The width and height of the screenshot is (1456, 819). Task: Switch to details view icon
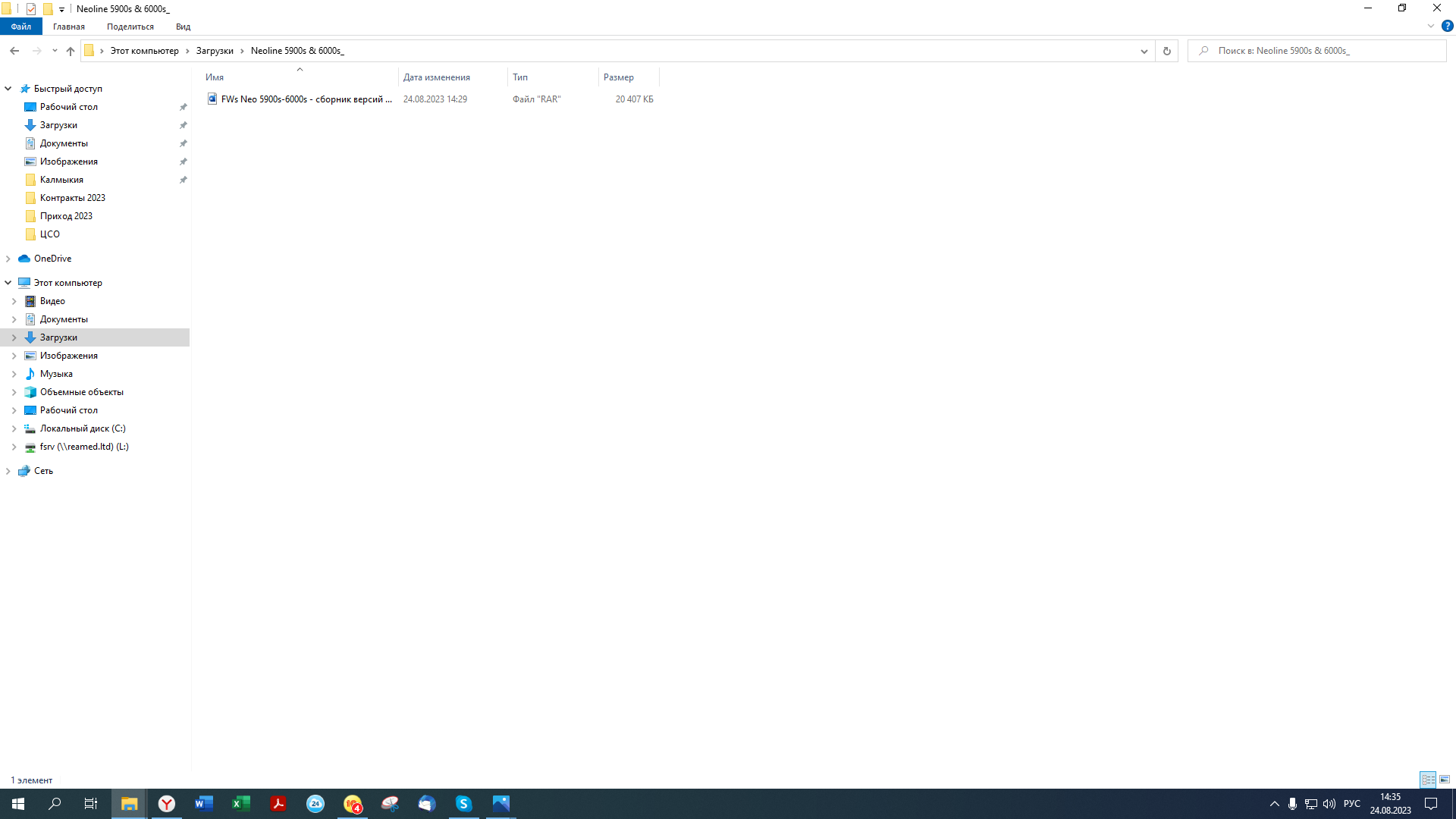click(1428, 780)
